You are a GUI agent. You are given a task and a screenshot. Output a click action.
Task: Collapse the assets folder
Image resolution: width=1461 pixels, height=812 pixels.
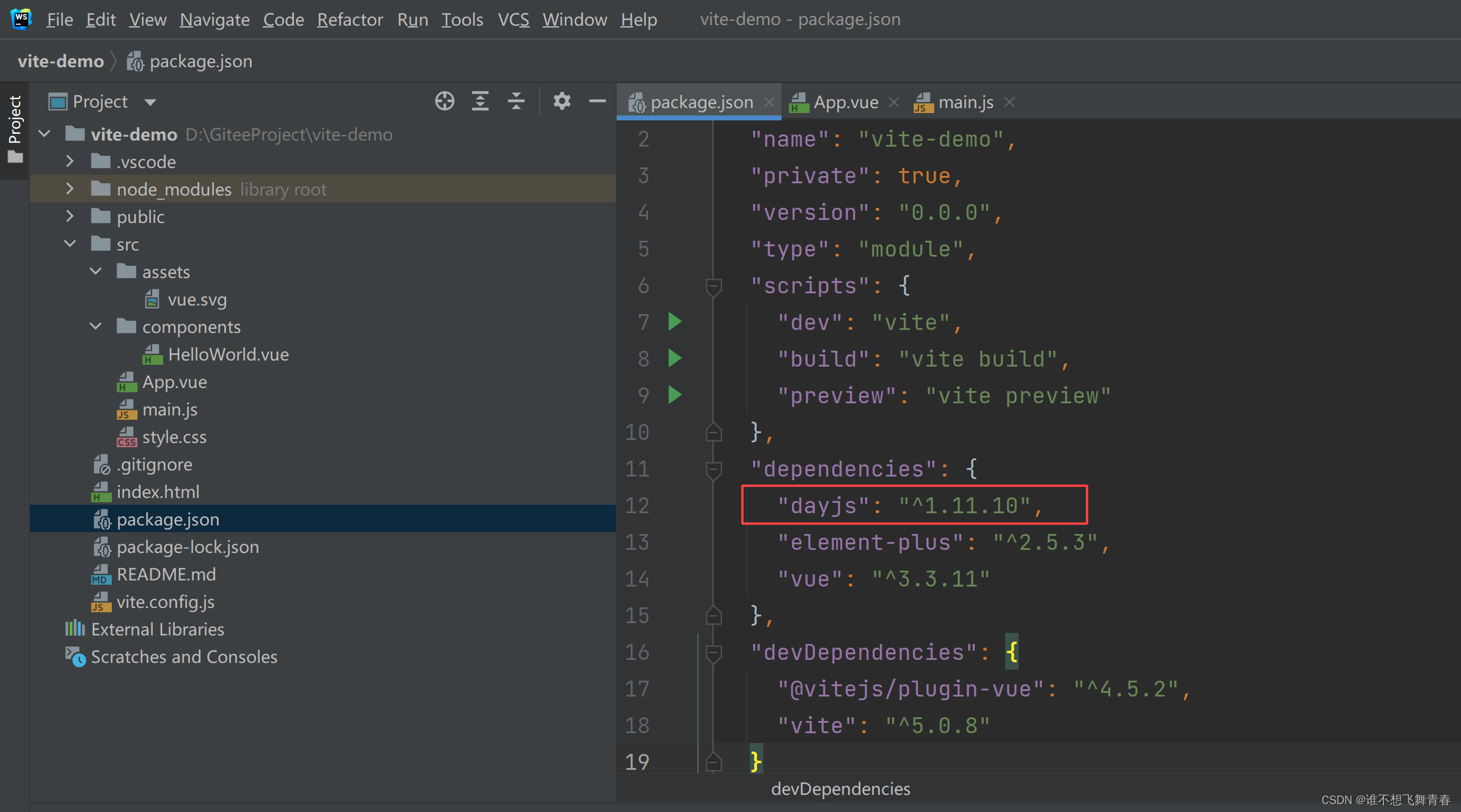tap(96, 271)
